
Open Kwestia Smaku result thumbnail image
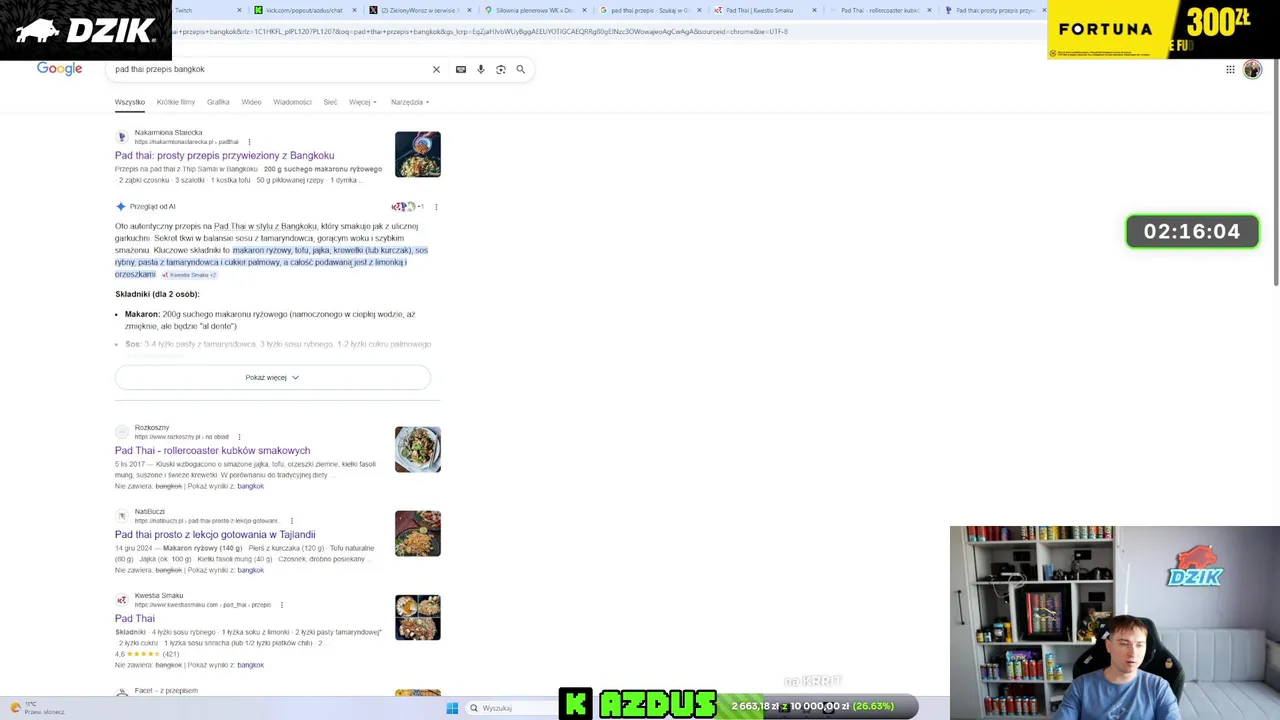point(418,617)
